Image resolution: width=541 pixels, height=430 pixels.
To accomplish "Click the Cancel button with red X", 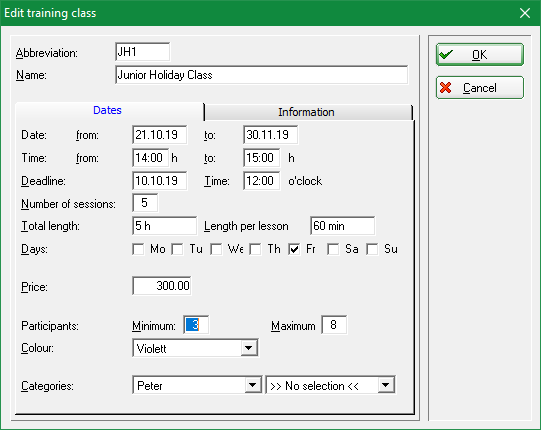I will [480, 88].
